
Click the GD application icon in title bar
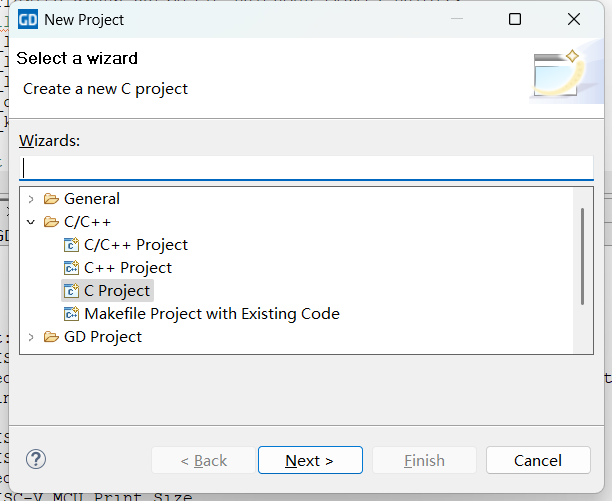tap(29, 19)
